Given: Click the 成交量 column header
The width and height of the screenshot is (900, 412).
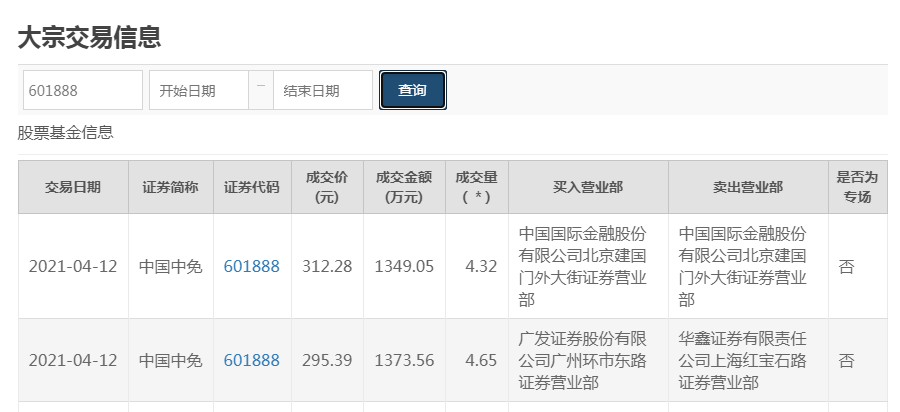Looking at the screenshot, I should coord(475,187).
